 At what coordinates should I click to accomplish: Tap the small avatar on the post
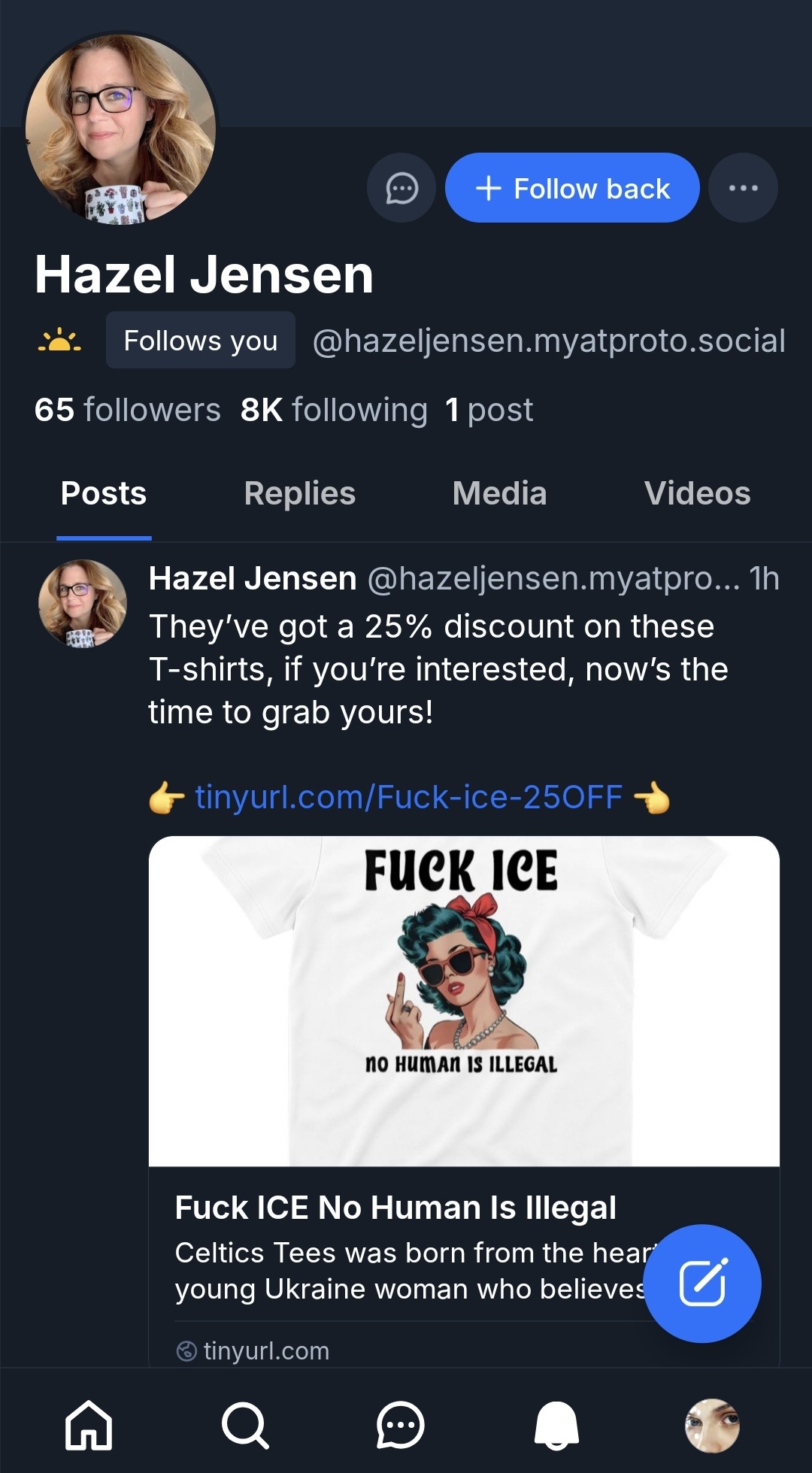pyautogui.click(x=83, y=604)
